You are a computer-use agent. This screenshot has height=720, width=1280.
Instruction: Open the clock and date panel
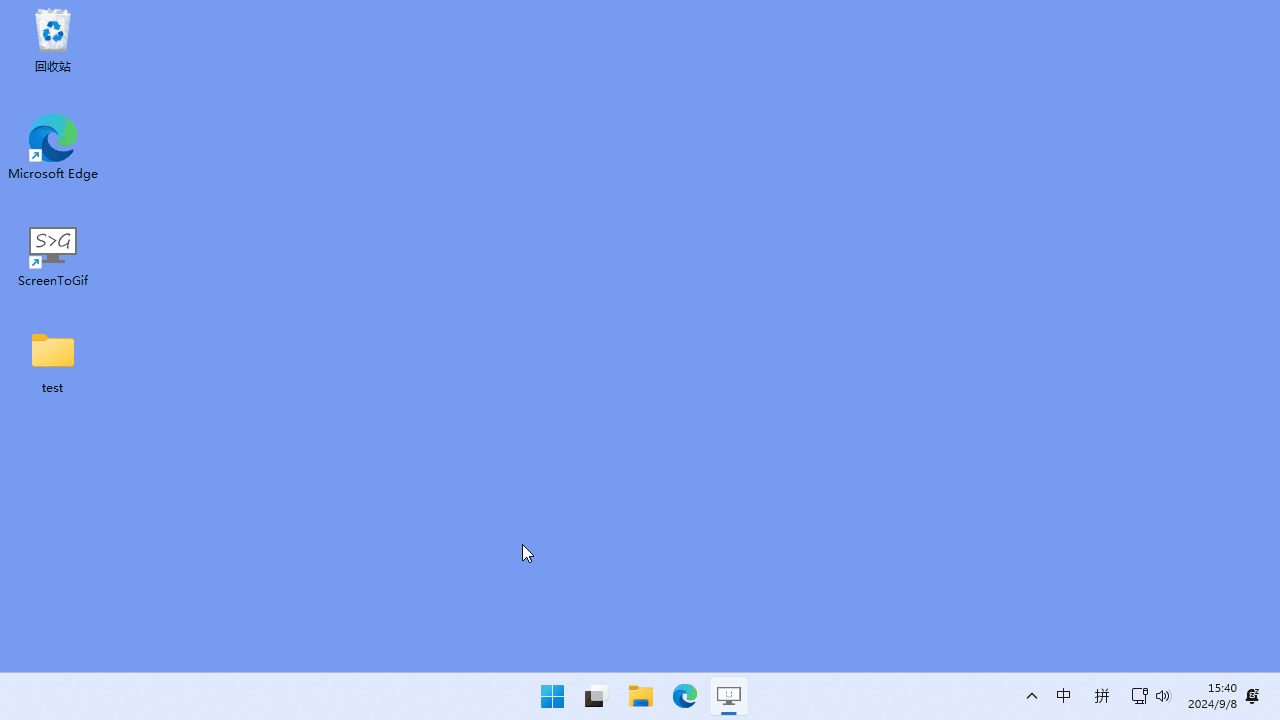click(x=1212, y=696)
